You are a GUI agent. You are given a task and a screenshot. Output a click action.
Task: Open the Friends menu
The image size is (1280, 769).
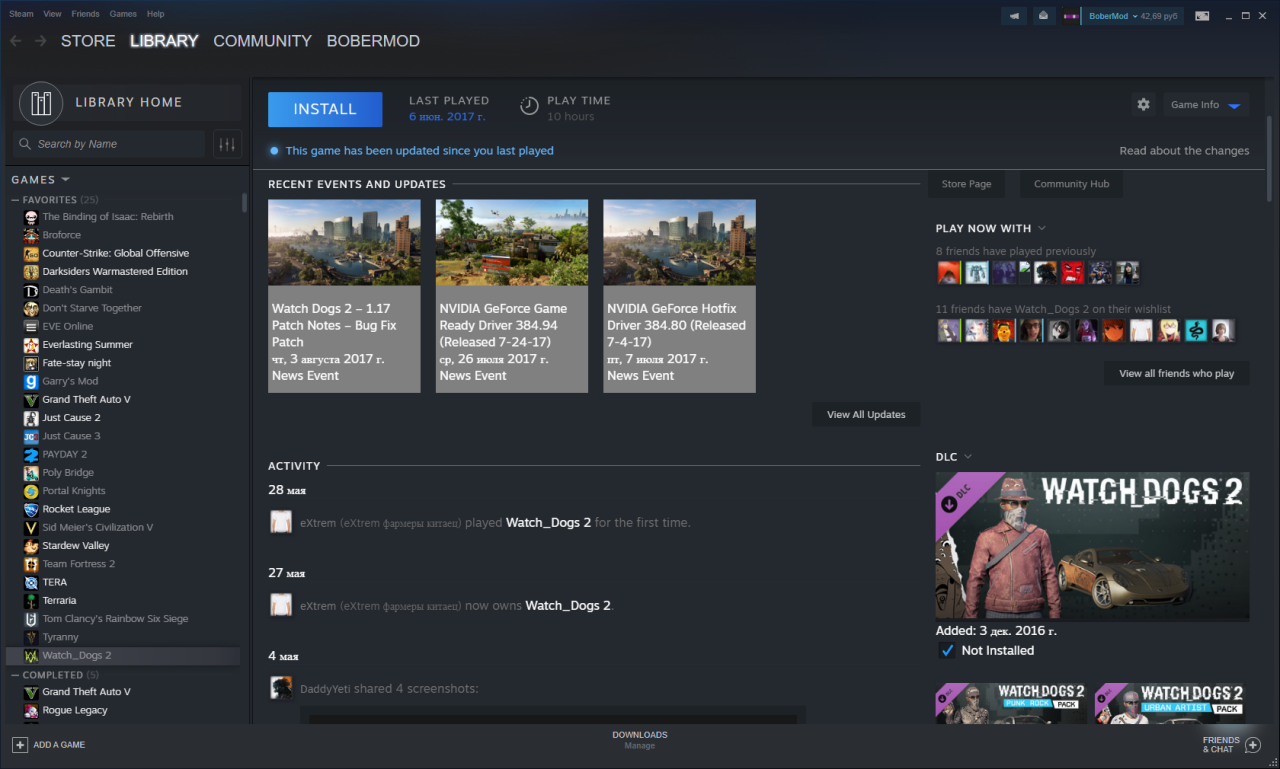pos(86,14)
